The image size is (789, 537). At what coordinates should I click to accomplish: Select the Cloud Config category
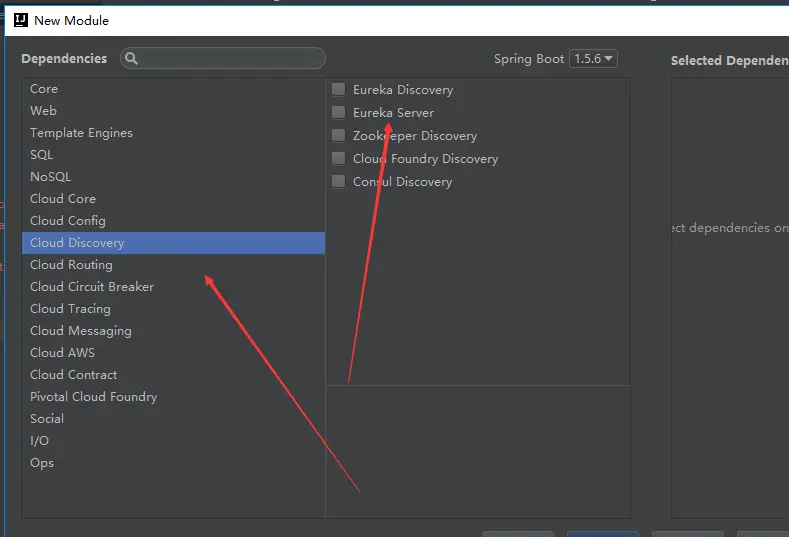173,220
